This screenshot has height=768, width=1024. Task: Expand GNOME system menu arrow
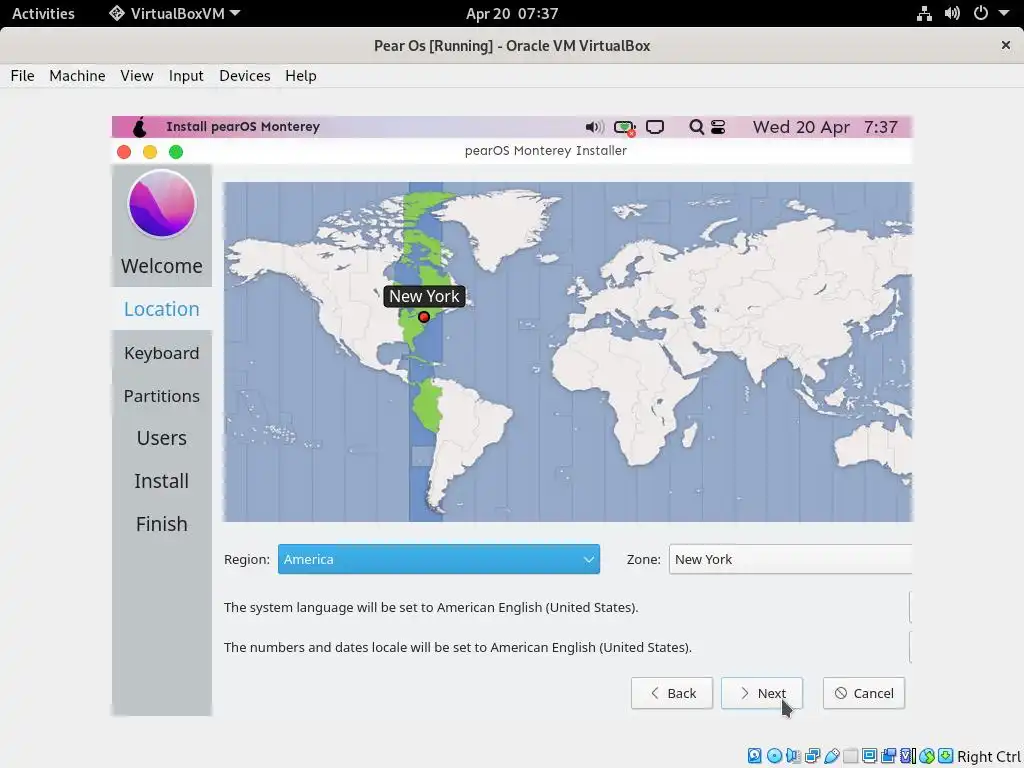pos(1004,13)
